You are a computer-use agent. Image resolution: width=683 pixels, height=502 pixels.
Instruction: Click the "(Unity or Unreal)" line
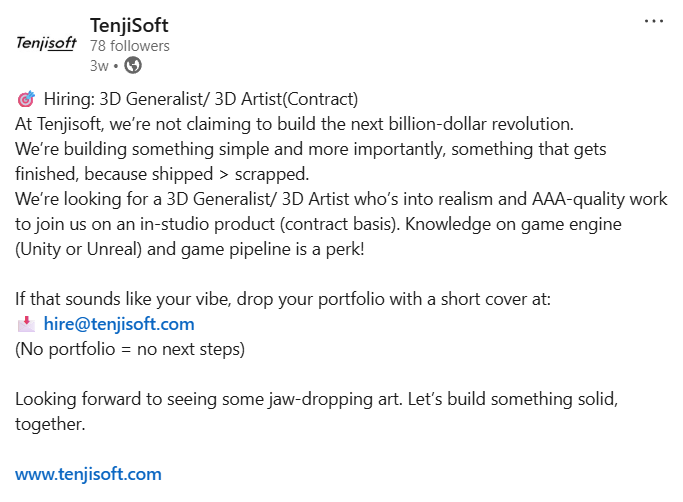(190, 249)
